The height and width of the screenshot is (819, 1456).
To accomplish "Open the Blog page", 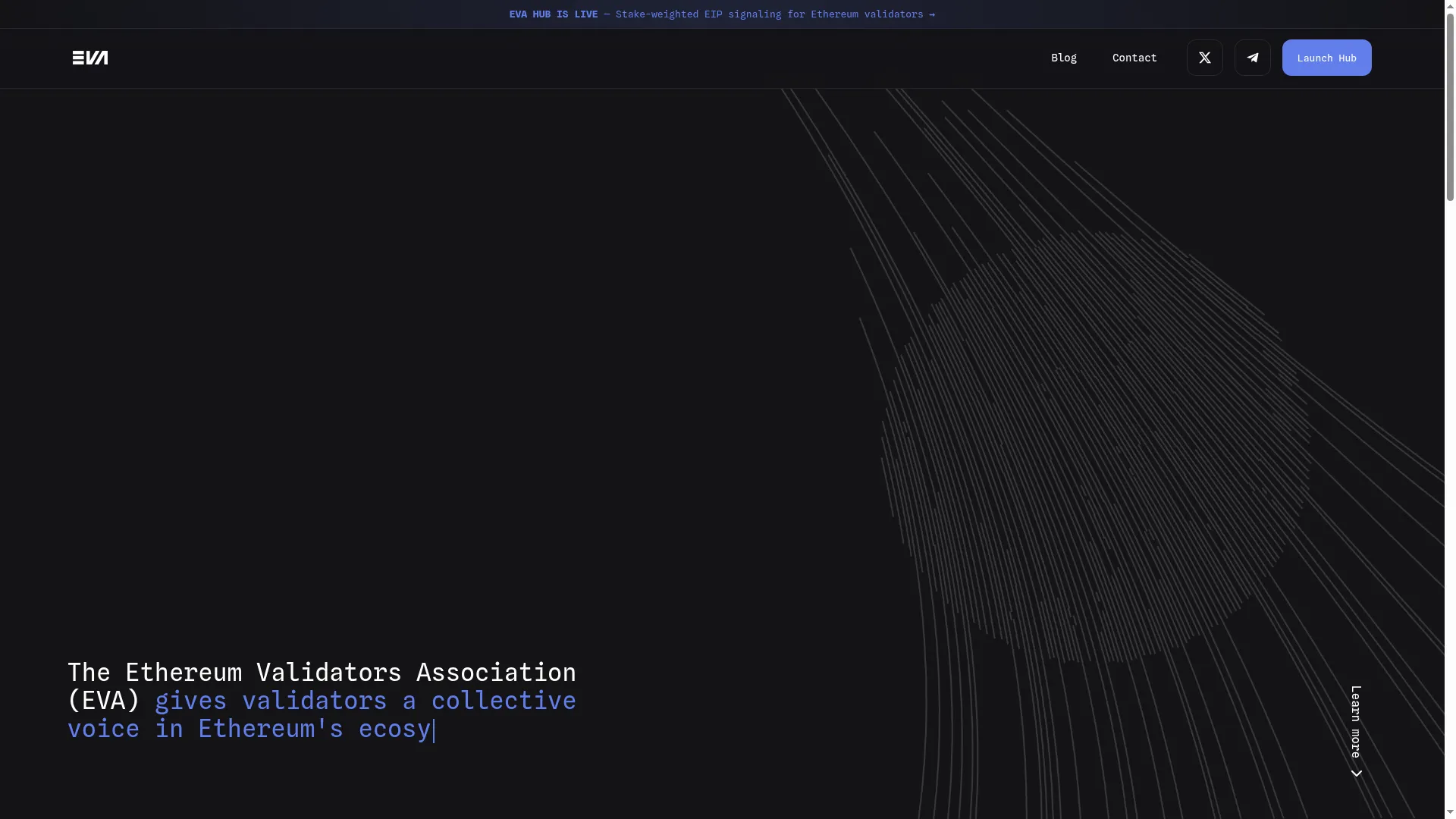I will 1064,58.
